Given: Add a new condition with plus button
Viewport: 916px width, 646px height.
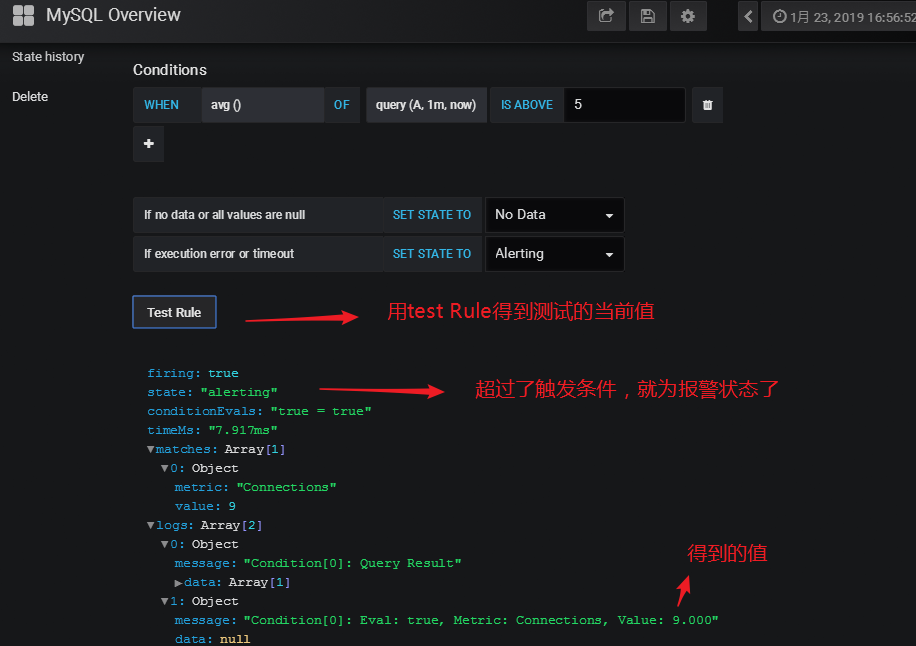Looking at the screenshot, I should [148, 144].
